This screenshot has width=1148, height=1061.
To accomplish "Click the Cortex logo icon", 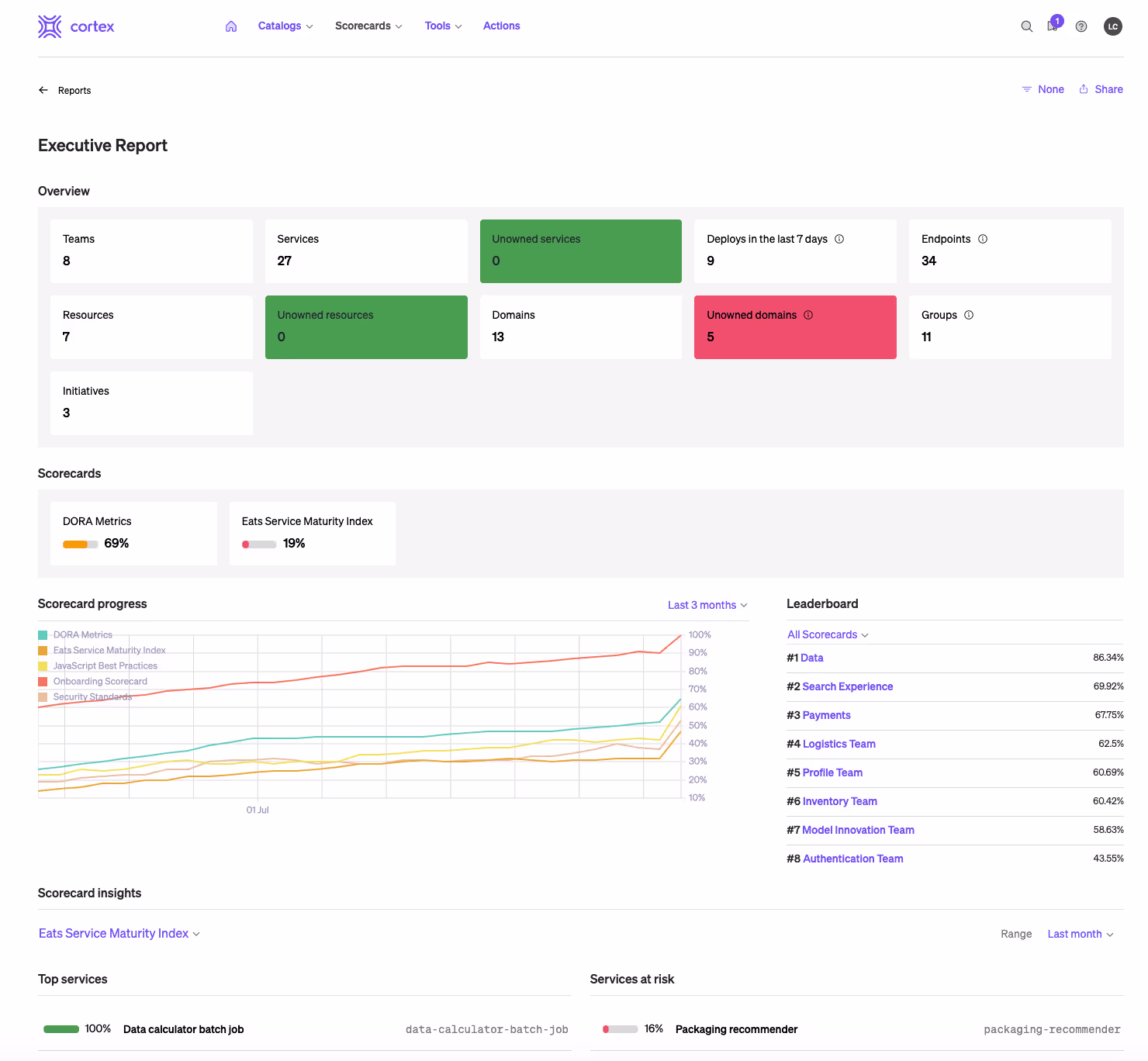I will click(50, 26).
